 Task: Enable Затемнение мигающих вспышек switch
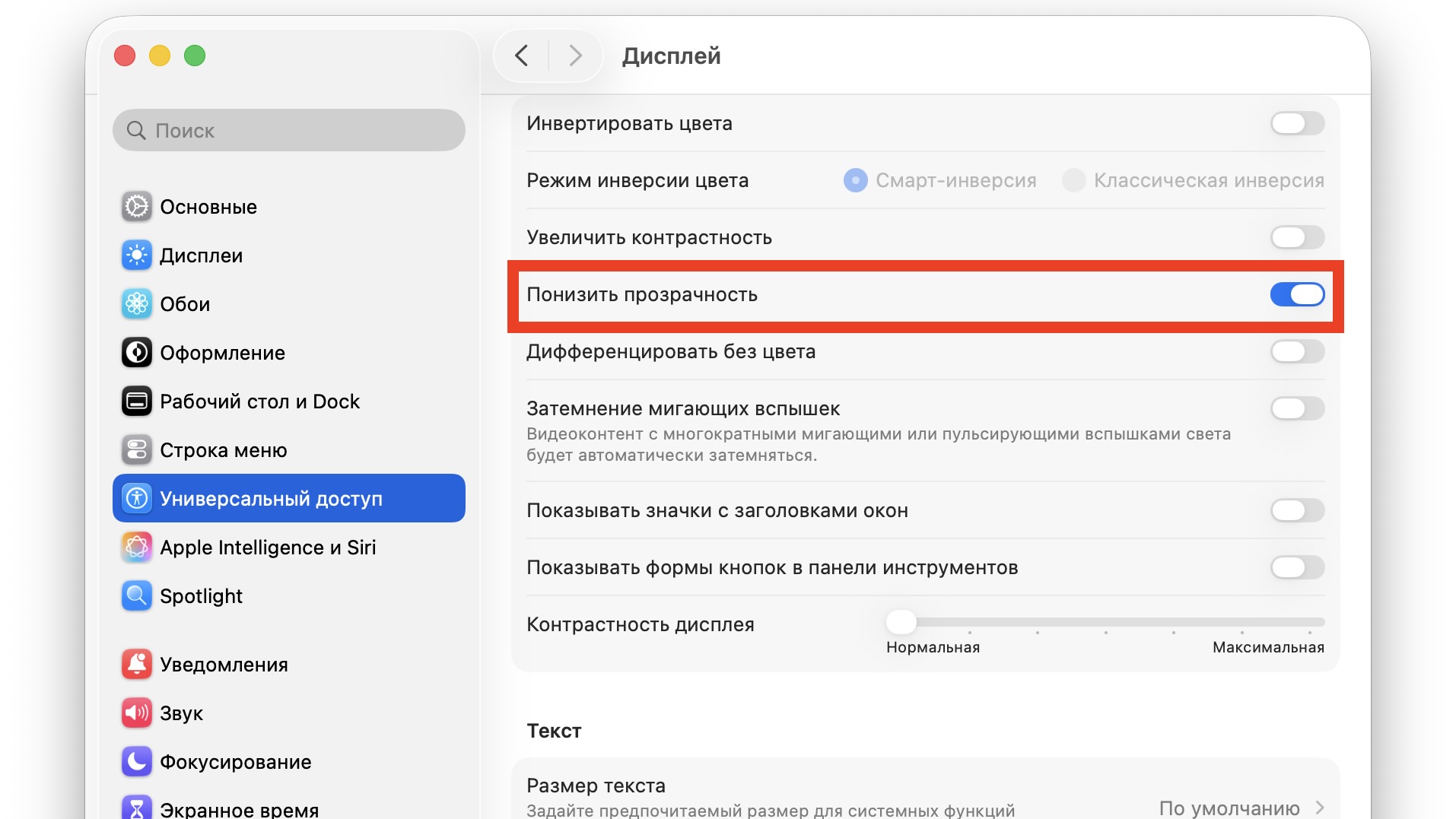coord(1298,408)
